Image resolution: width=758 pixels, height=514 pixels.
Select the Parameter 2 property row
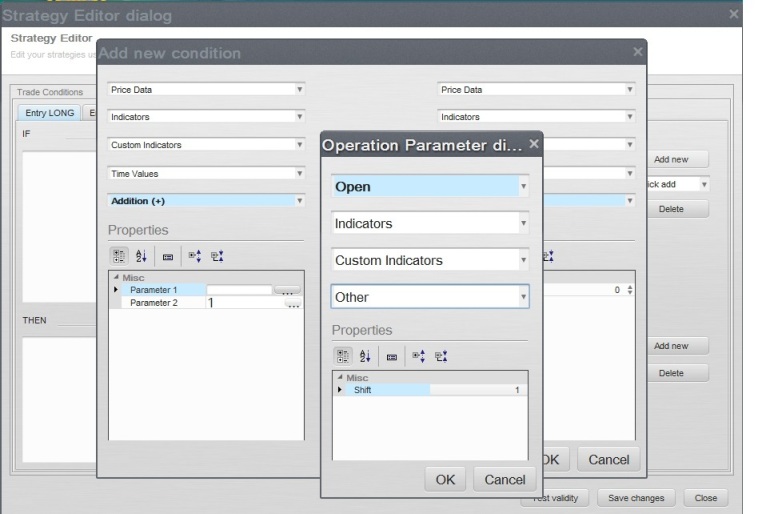[206, 303]
